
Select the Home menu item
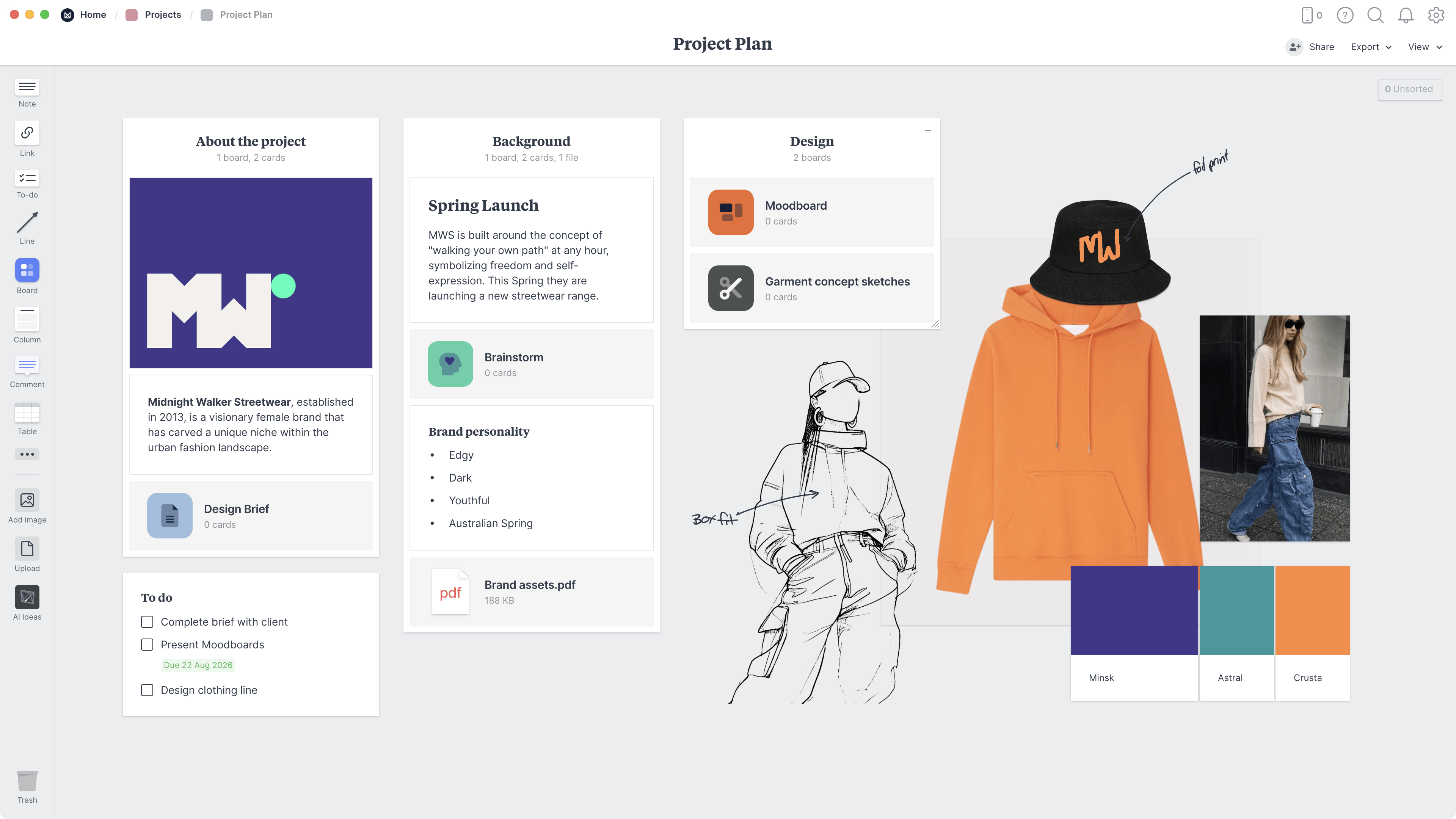pyautogui.click(x=93, y=14)
